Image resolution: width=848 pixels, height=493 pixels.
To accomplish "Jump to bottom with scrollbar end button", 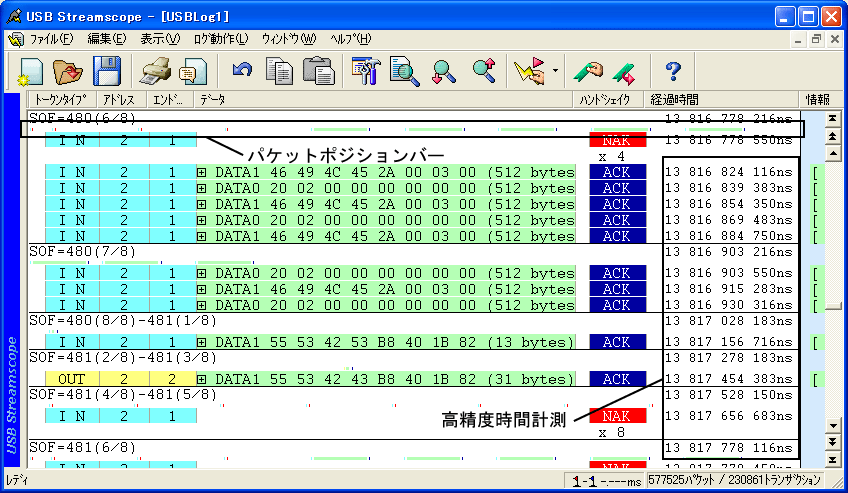I will point(832,461).
